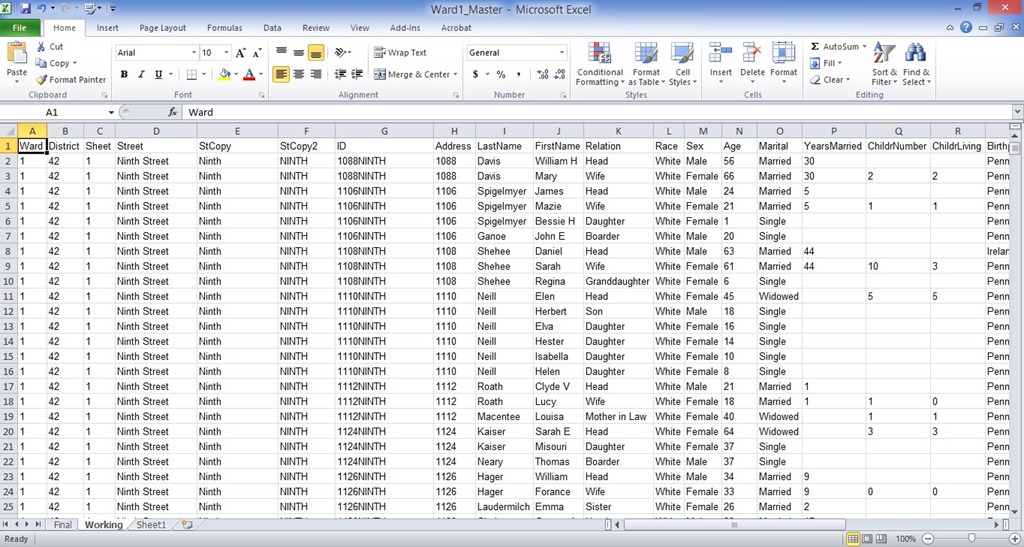Open Conditional Formatting options
1024x547 pixels.
pyautogui.click(x=600, y=64)
